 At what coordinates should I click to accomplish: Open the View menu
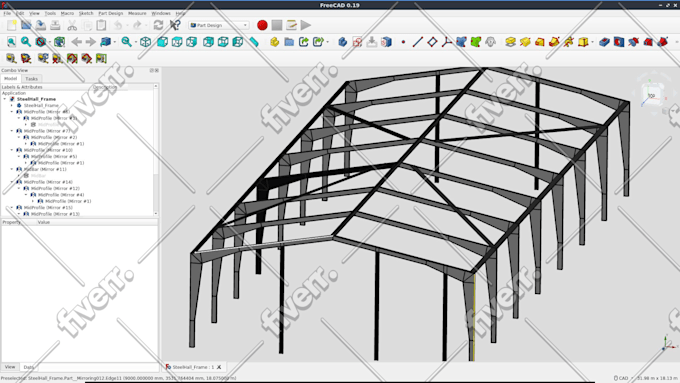(x=34, y=13)
